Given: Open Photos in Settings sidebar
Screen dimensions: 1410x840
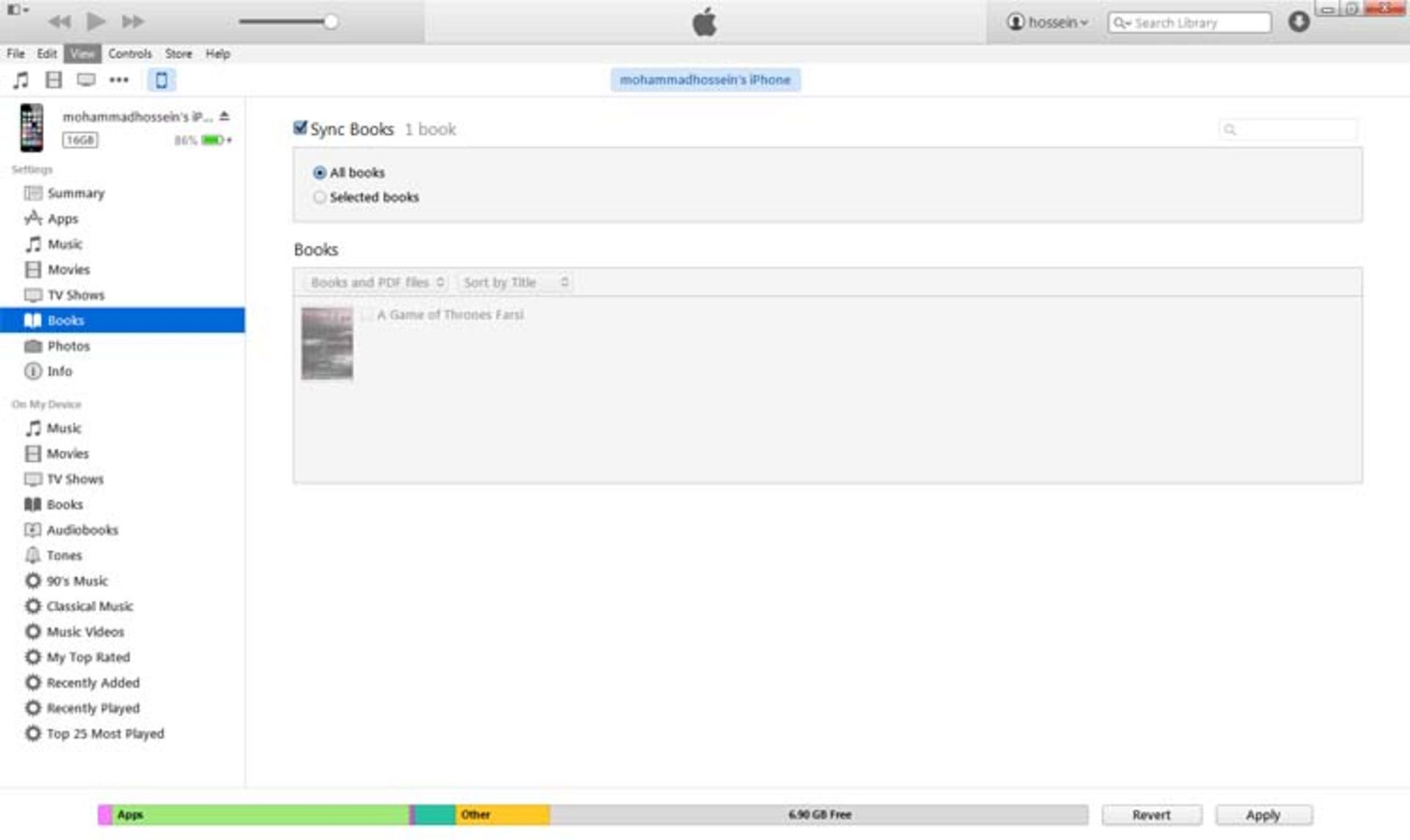Looking at the screenshot, I should [123, 346].
